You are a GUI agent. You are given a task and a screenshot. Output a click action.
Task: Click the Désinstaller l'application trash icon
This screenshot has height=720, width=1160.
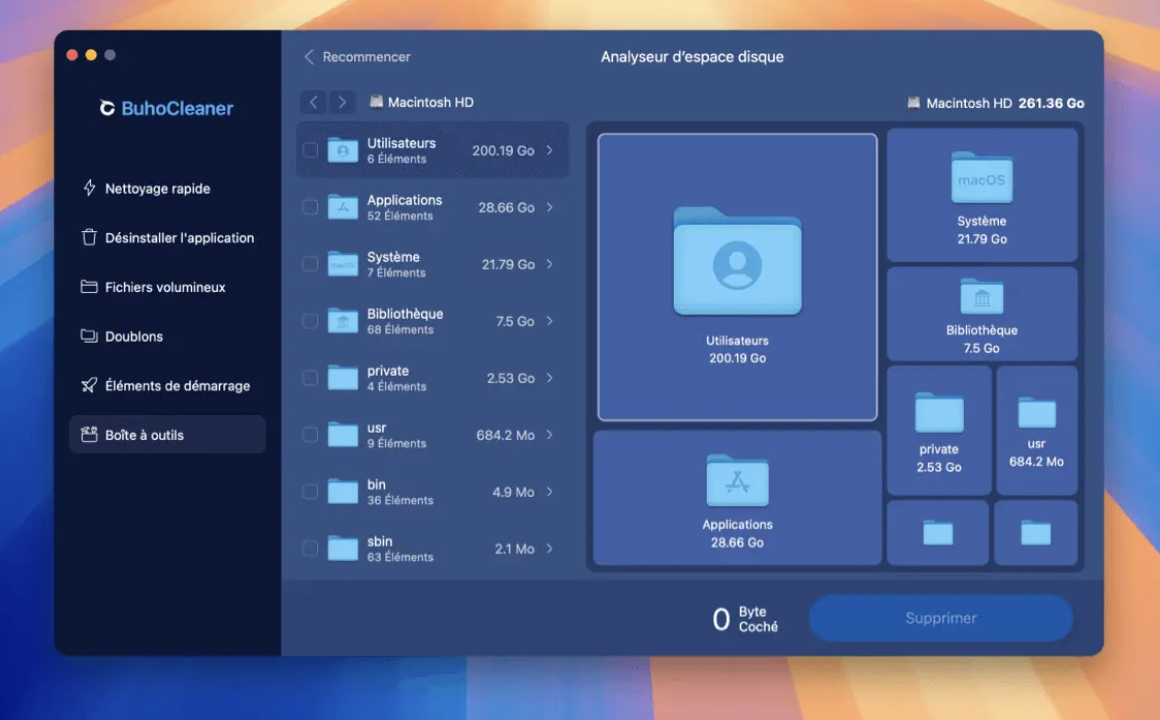pos(89,238)
